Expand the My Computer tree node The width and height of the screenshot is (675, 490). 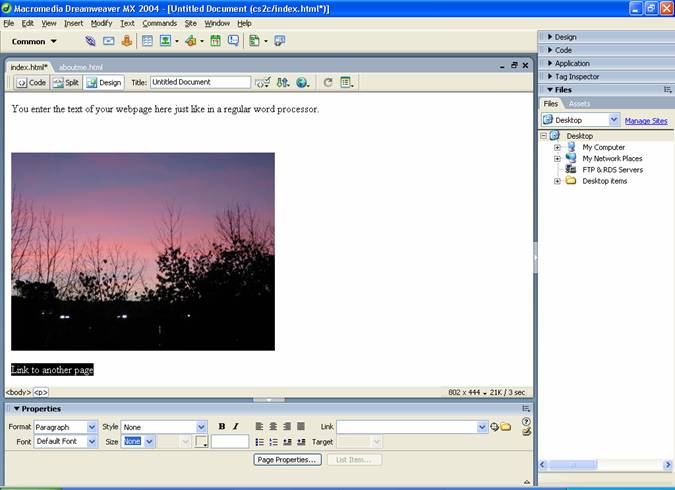pyautogui.click(x=557, y=147)
